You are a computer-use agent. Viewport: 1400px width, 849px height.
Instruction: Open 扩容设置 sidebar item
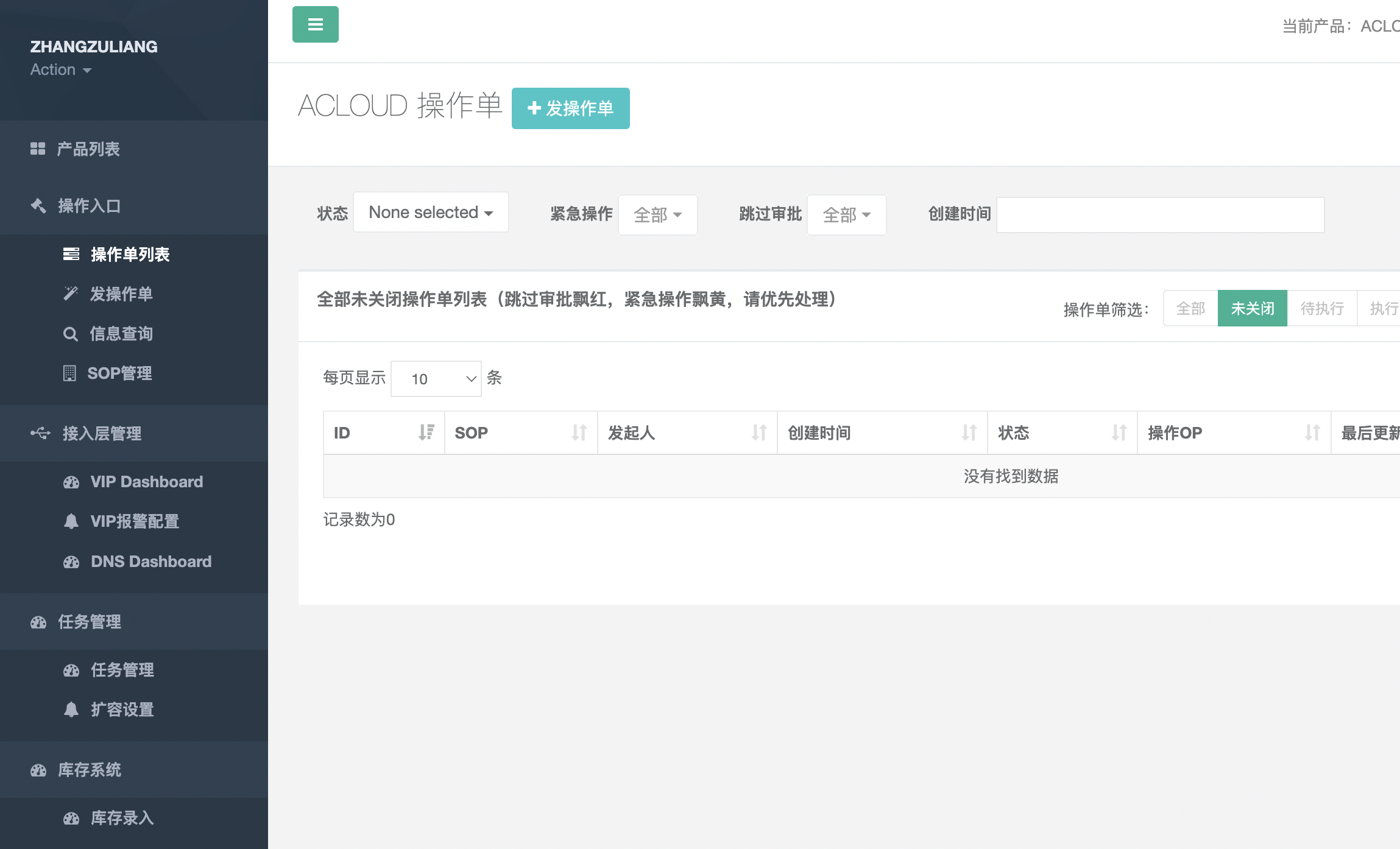tap(134, 710)
